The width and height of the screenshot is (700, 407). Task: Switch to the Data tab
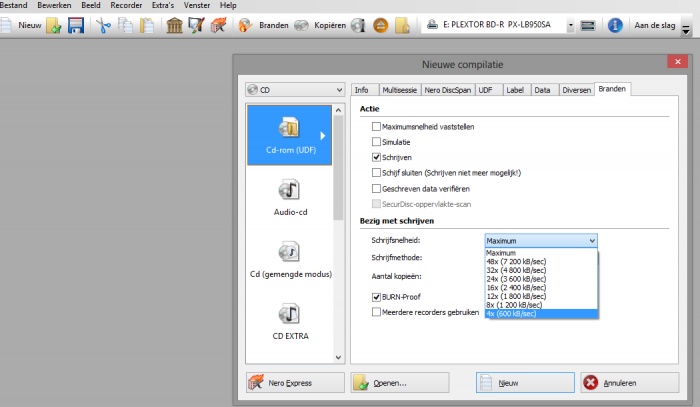click(x=544, y=90)
